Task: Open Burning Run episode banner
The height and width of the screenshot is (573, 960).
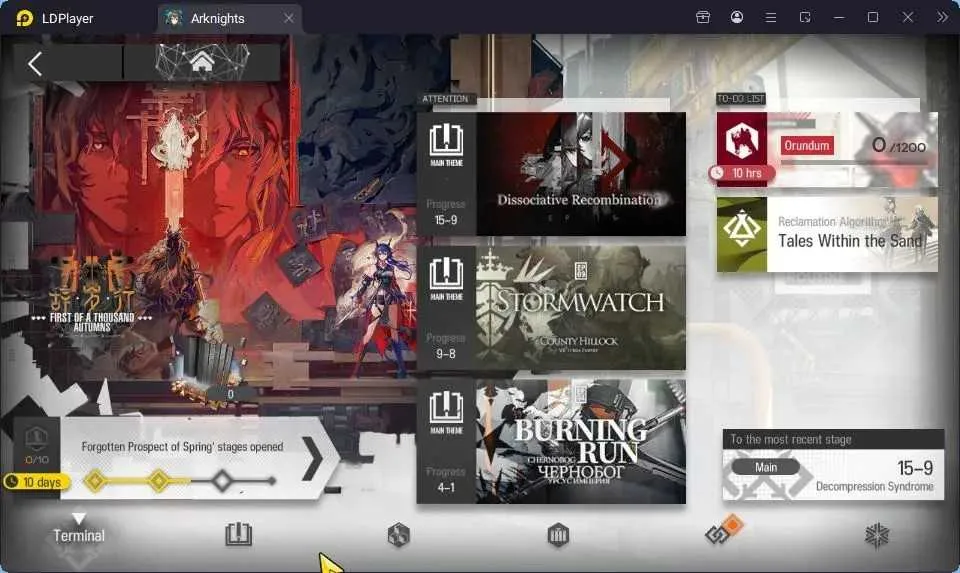Action: click(x=581, y=442)
